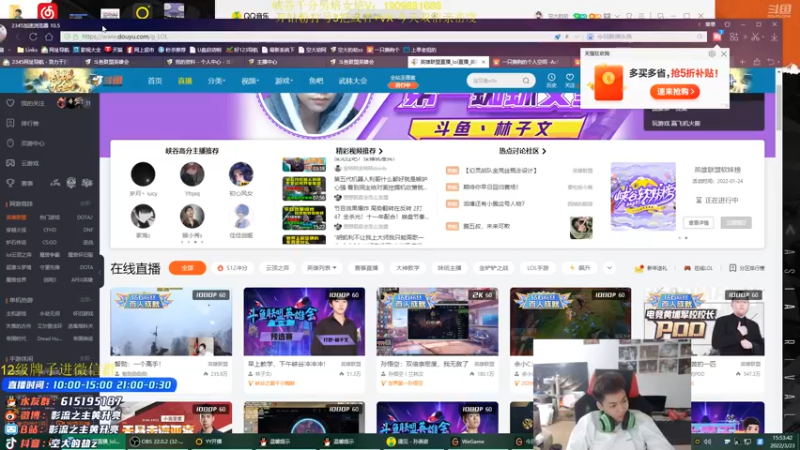Select 直播 in Douyu navigation
The image size is (800, 450).
[x=185, y=81]
